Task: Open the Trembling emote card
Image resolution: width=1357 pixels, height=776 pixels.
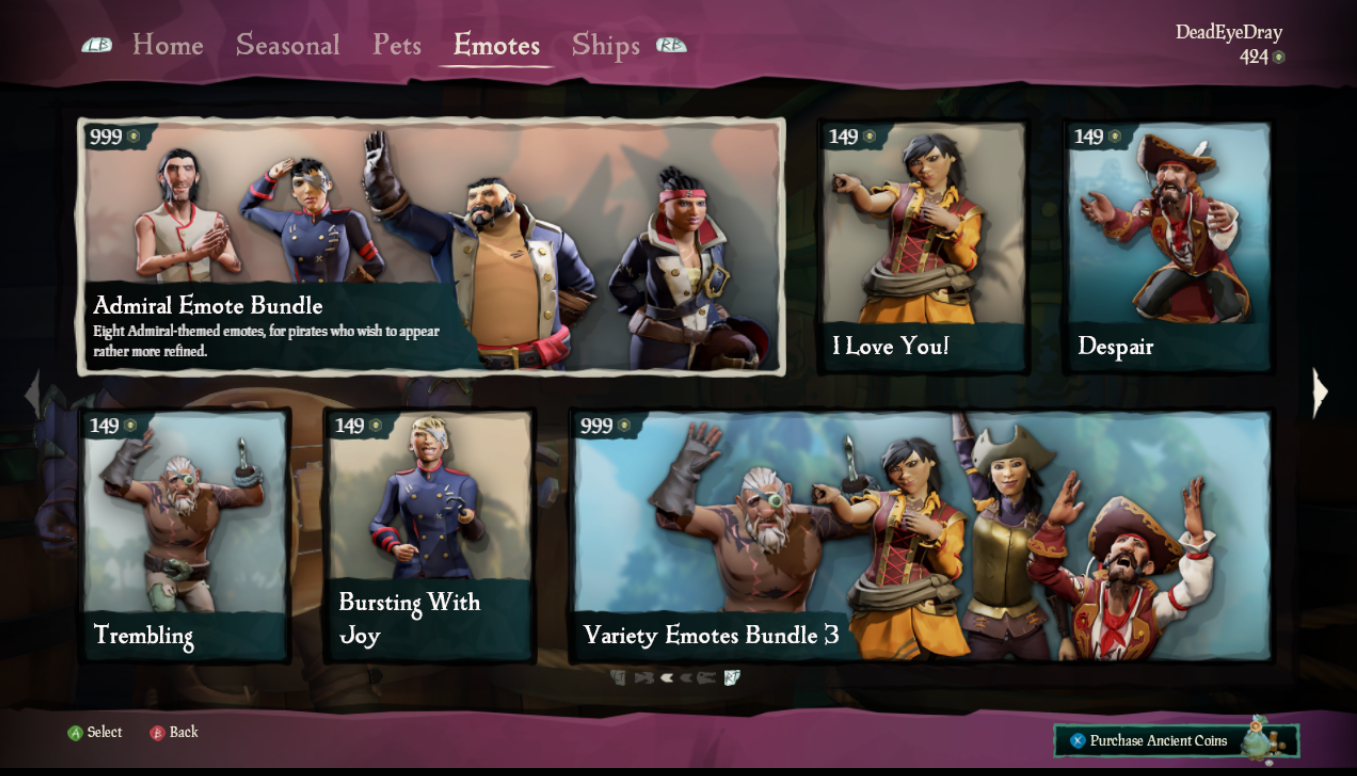Action: 185,535
